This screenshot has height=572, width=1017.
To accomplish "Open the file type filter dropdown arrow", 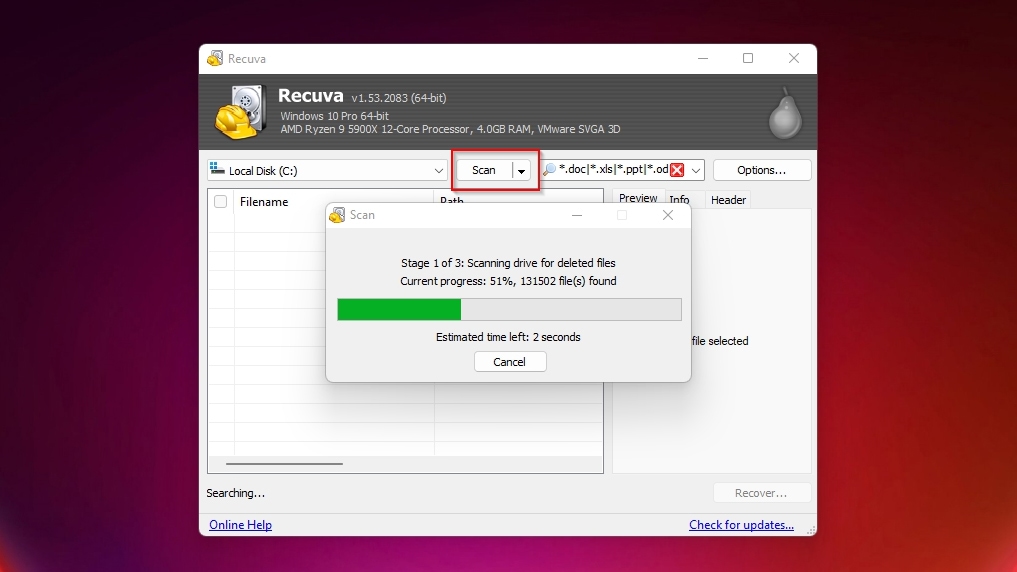I will point(696,171).
